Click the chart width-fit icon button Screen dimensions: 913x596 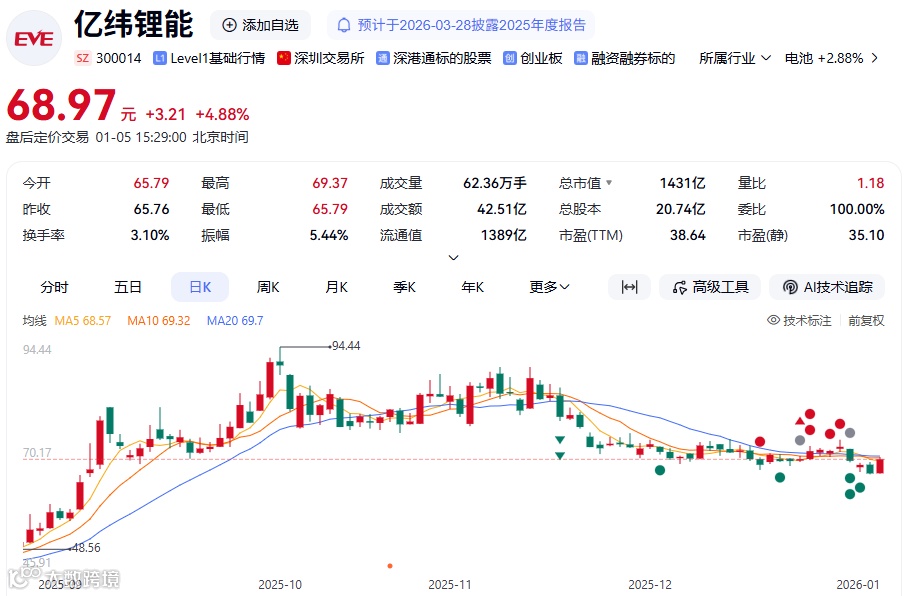629,287
